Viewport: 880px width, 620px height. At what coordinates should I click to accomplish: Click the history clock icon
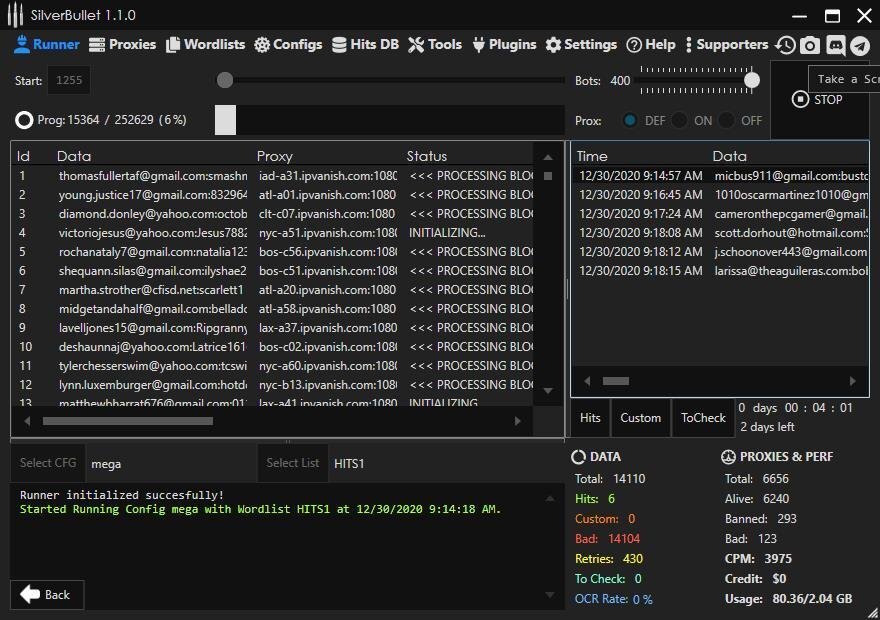786,45
